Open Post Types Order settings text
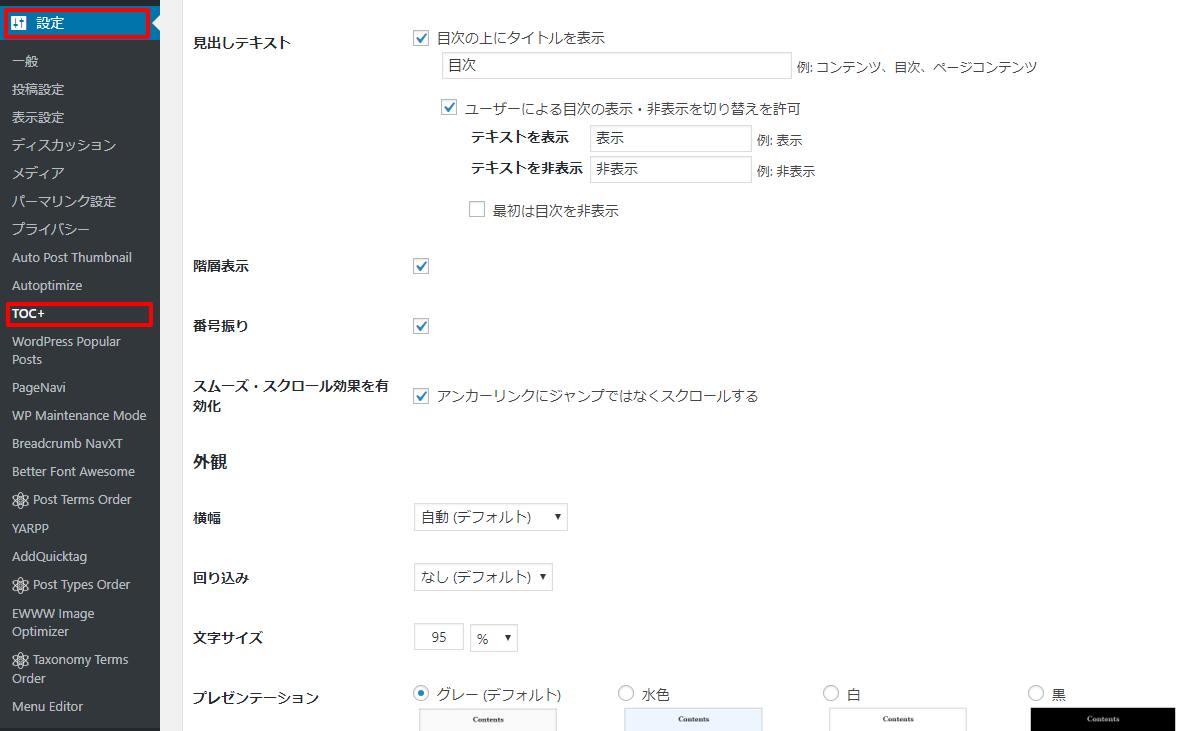This screenshot has height=731, width=1197. (82, 584)
